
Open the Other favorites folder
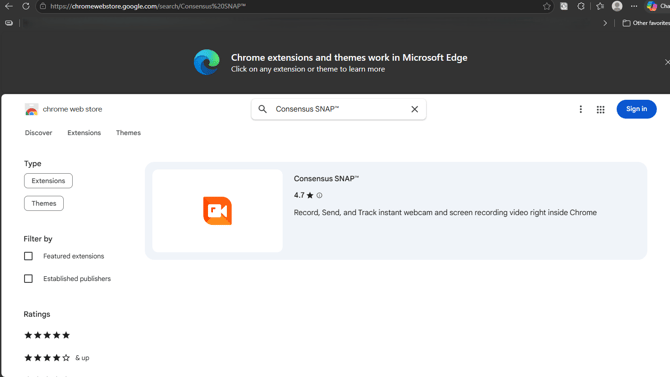tap(646, 23)
